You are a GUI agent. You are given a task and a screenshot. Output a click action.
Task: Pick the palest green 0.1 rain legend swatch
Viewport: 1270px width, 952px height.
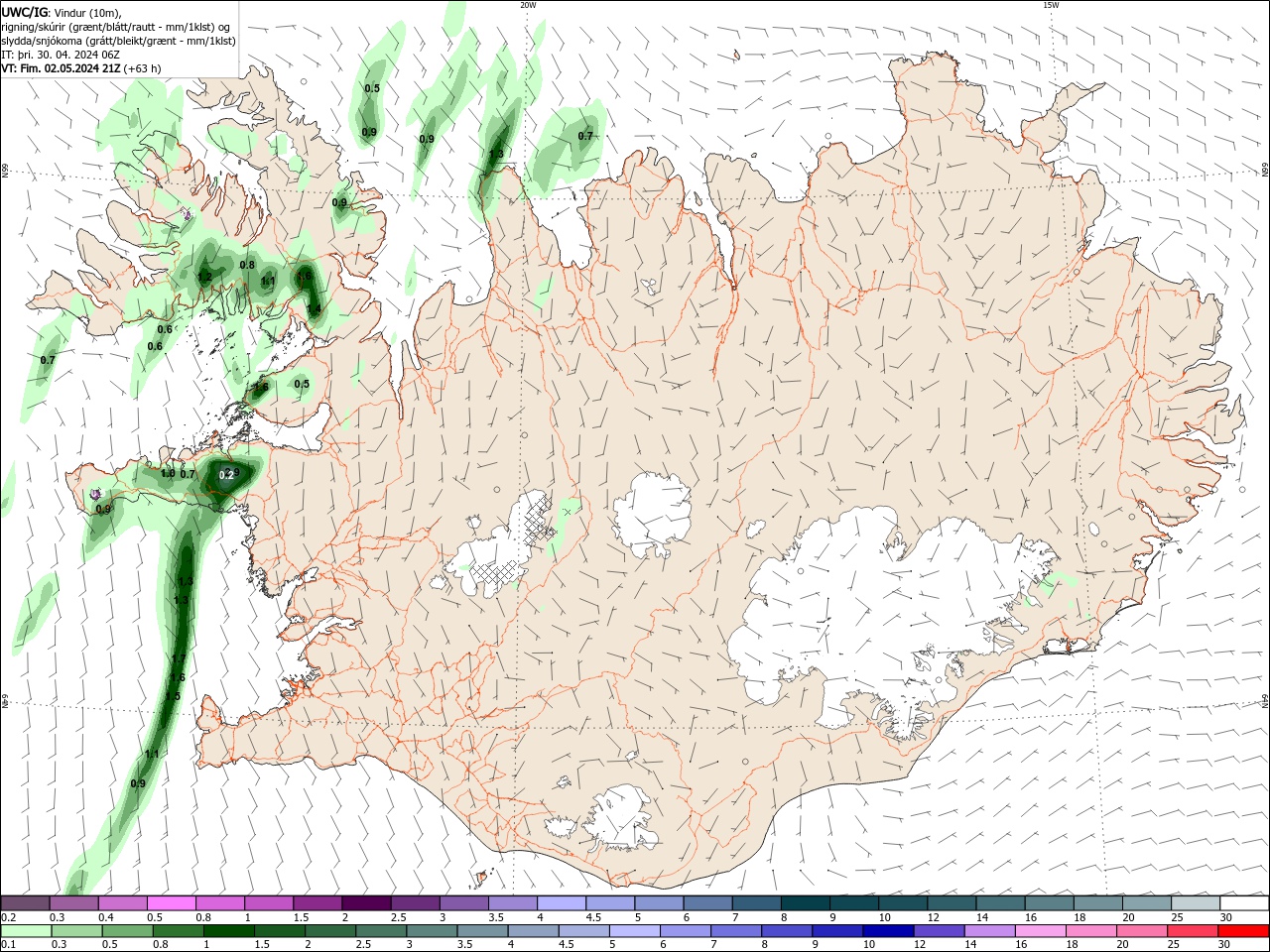pos(26,931)
